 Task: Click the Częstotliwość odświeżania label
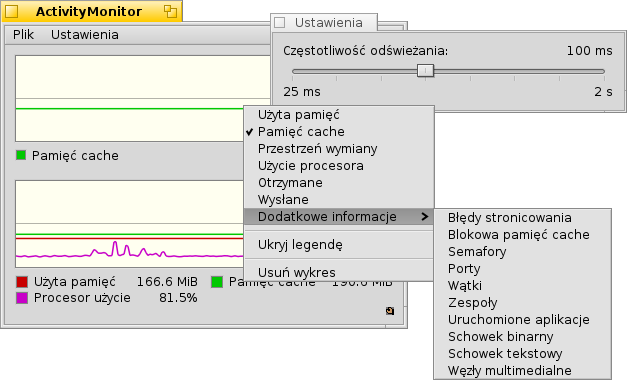point(366,51)
